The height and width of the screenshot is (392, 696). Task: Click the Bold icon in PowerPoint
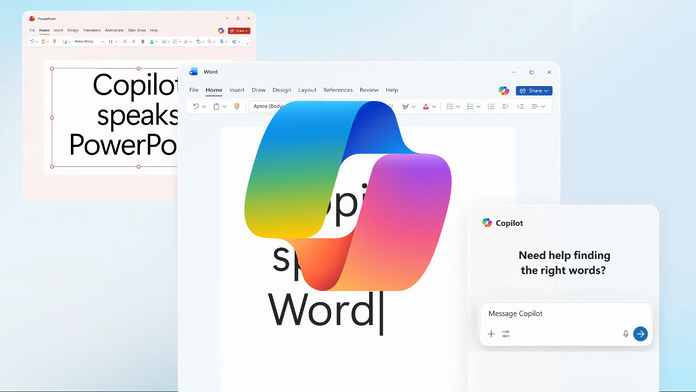coord(142,41)
